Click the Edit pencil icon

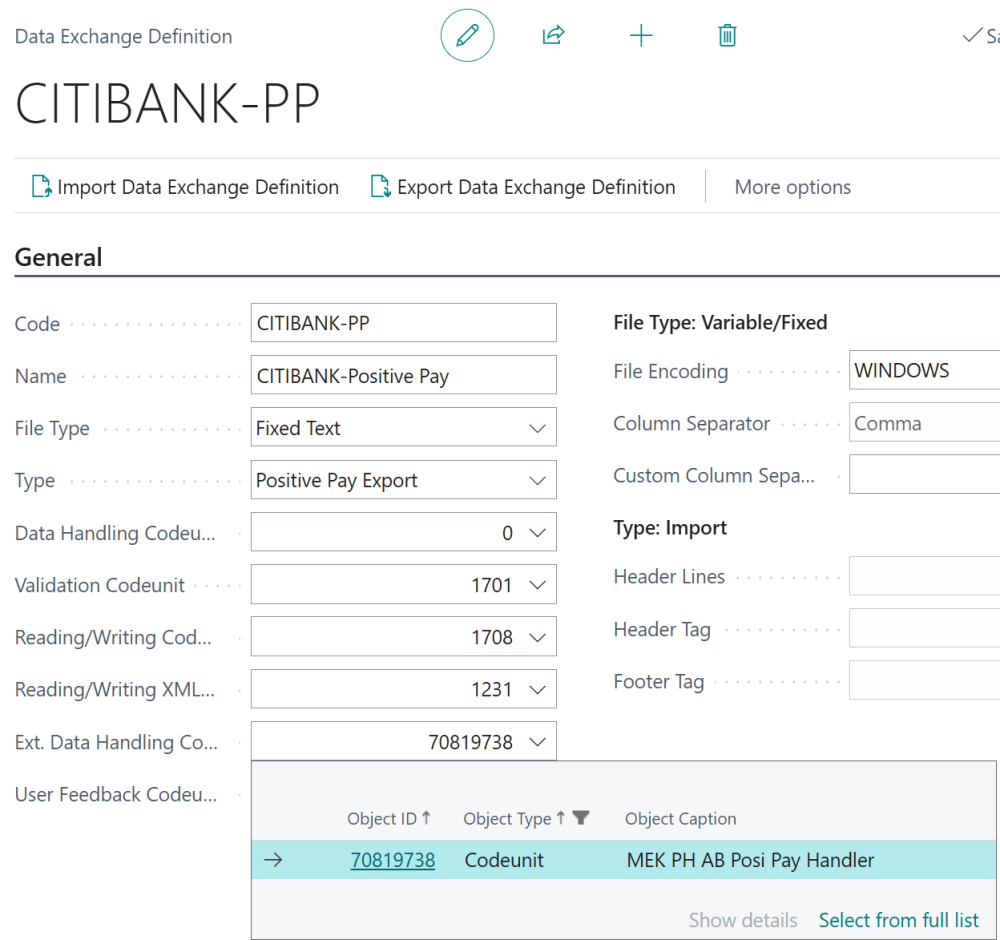[x=467, y=35]
